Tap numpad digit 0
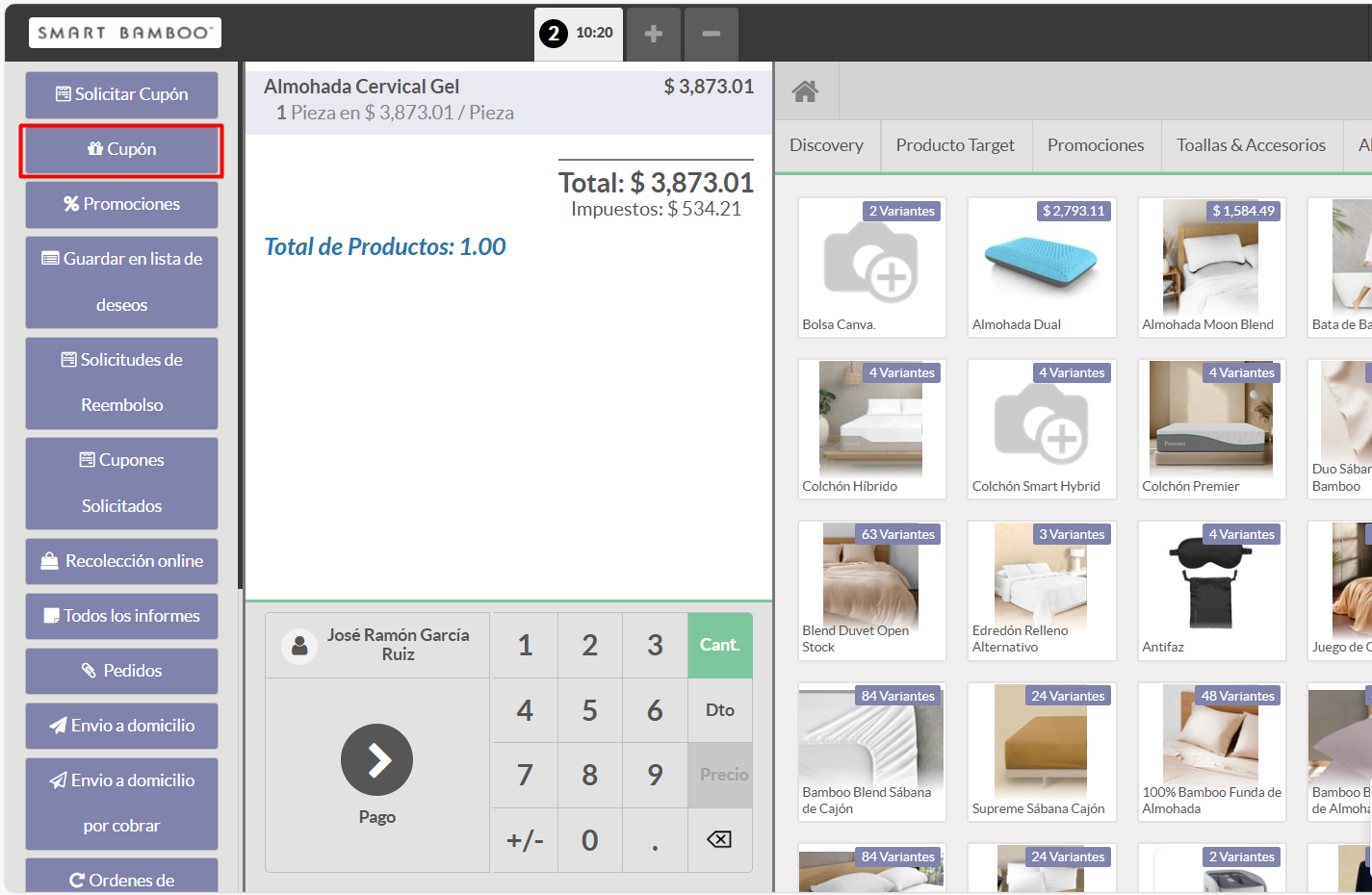The height and width of the screenshot is (895, 1372). point(590,840)
